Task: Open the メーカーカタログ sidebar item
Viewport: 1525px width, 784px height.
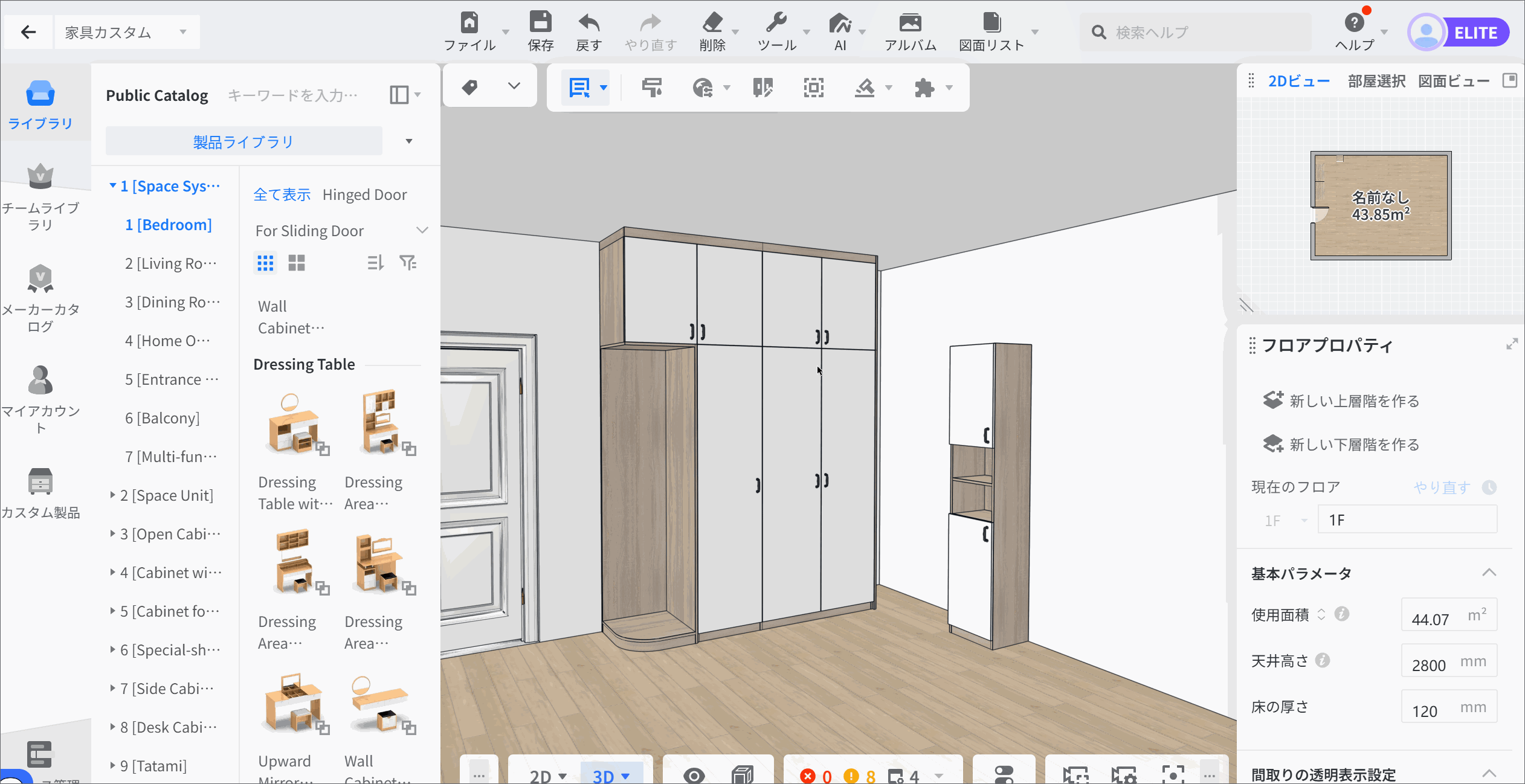Action: coord(40,299)
